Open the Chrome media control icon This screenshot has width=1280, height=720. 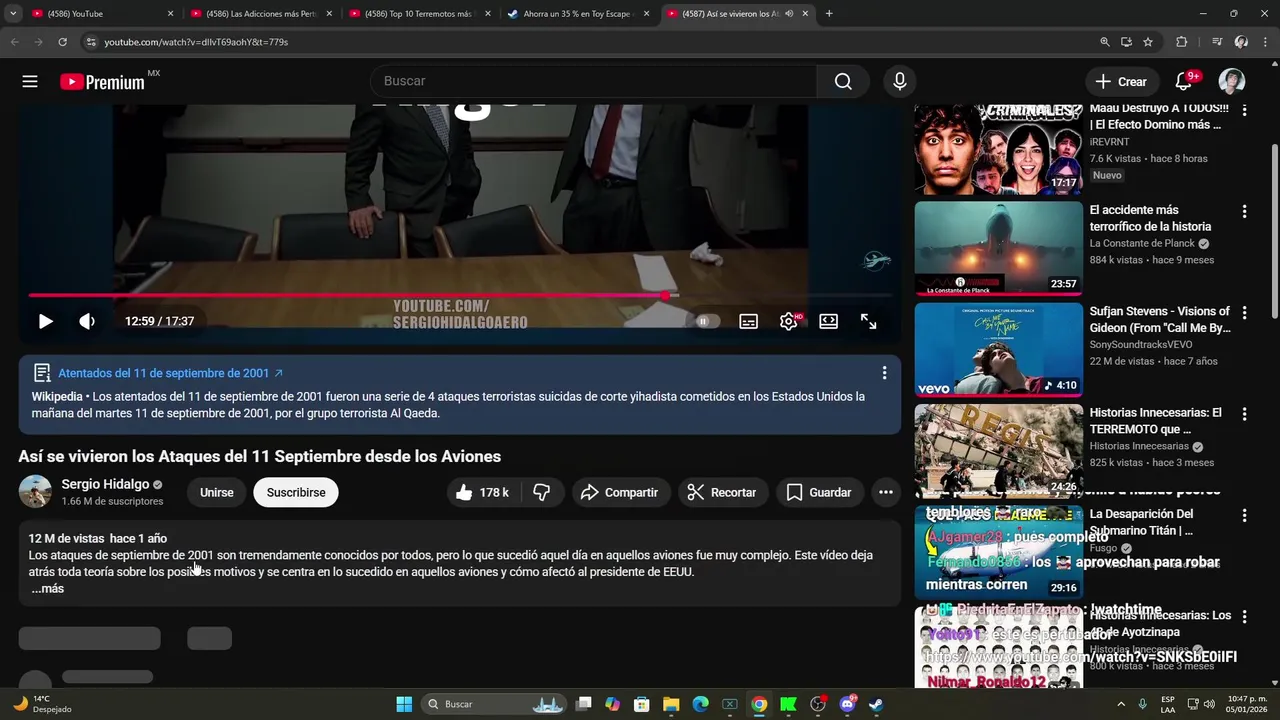1217,42
